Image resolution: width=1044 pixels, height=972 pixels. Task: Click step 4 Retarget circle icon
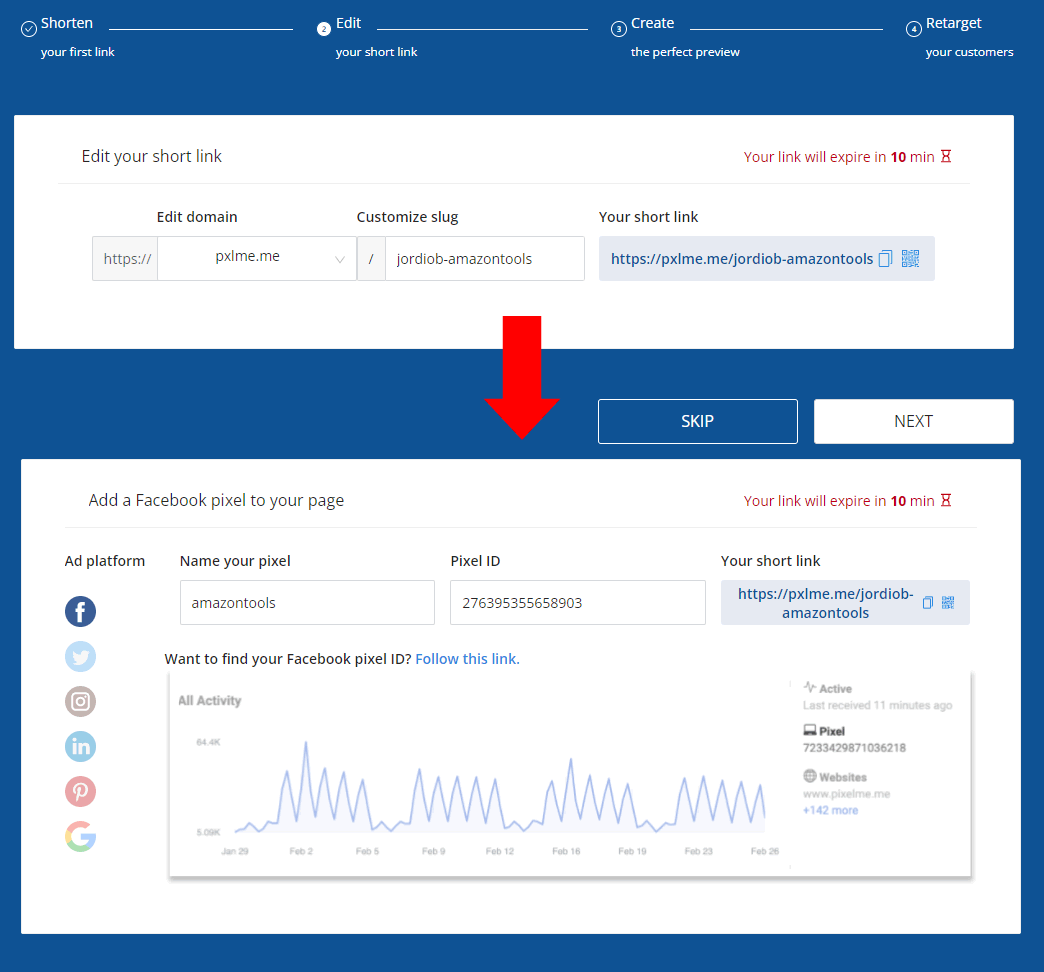914,29
